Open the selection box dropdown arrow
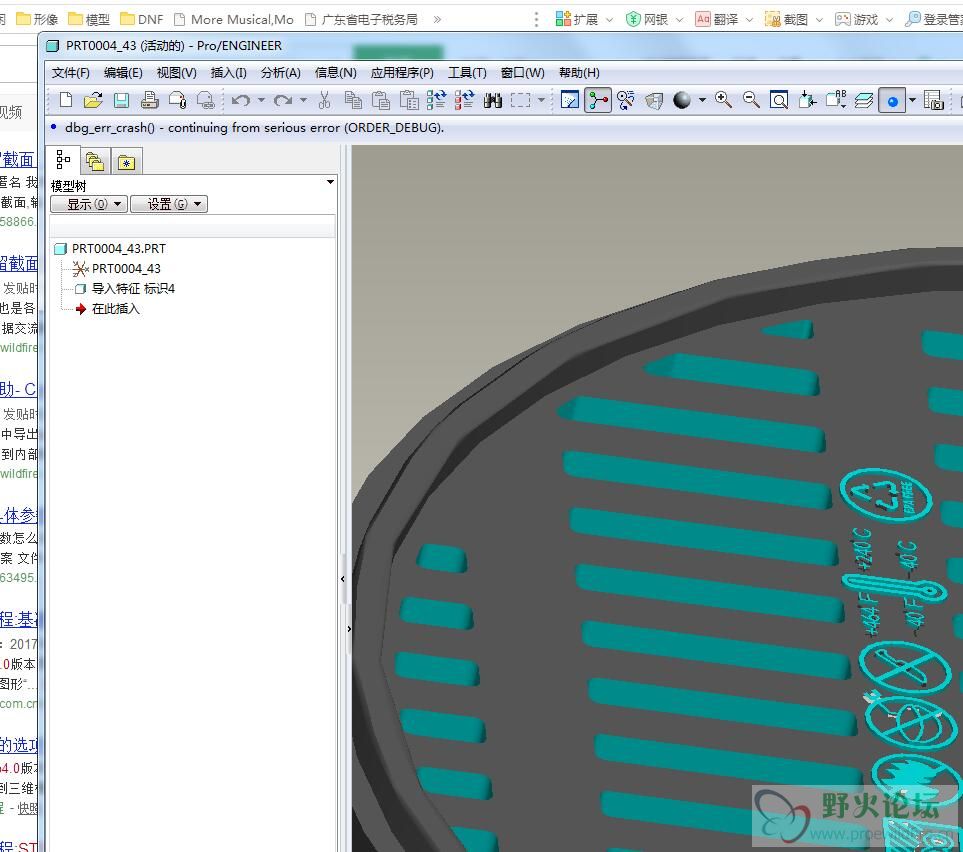 (541, 100)
